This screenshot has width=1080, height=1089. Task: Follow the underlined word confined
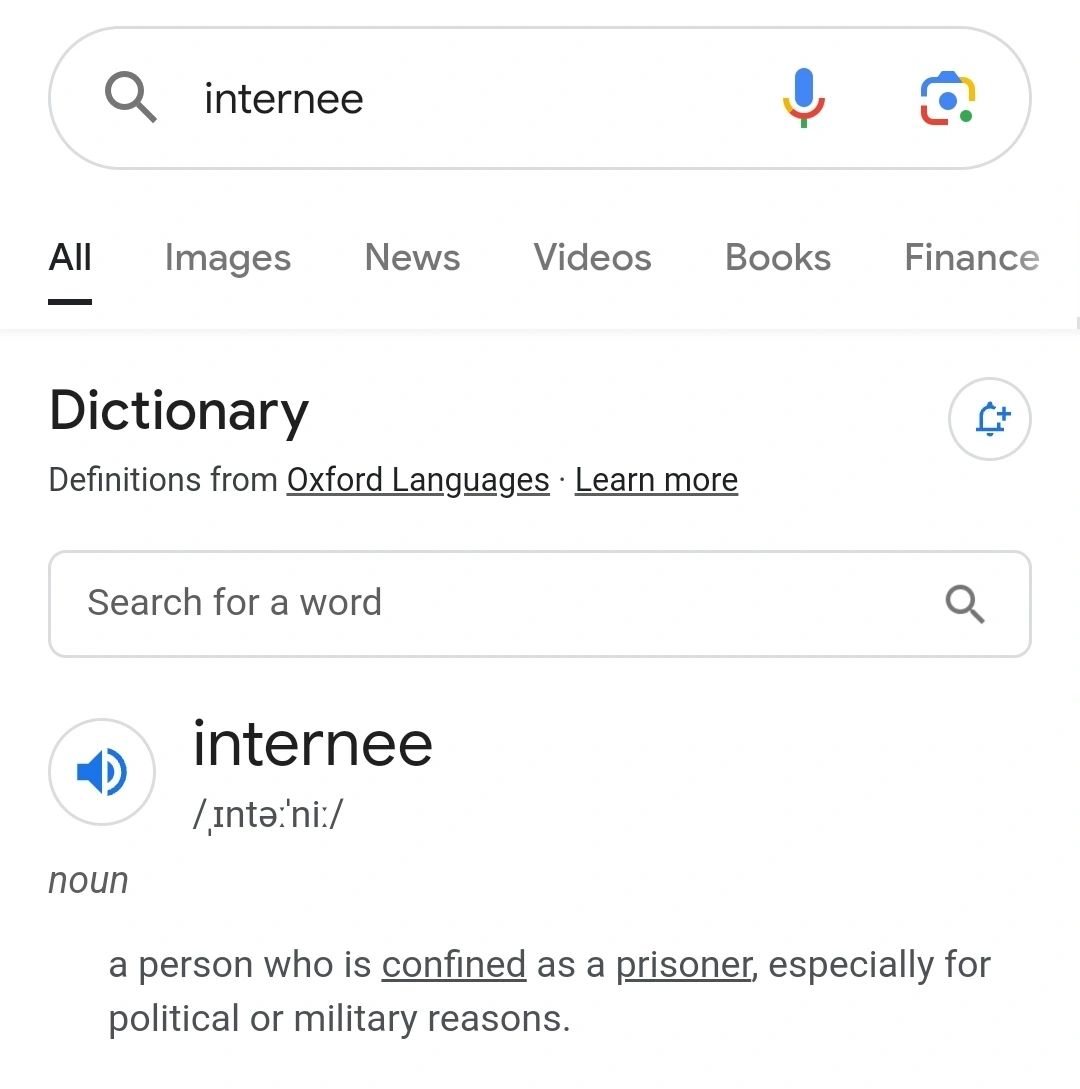pyautogui.click(x=454, y=965)
